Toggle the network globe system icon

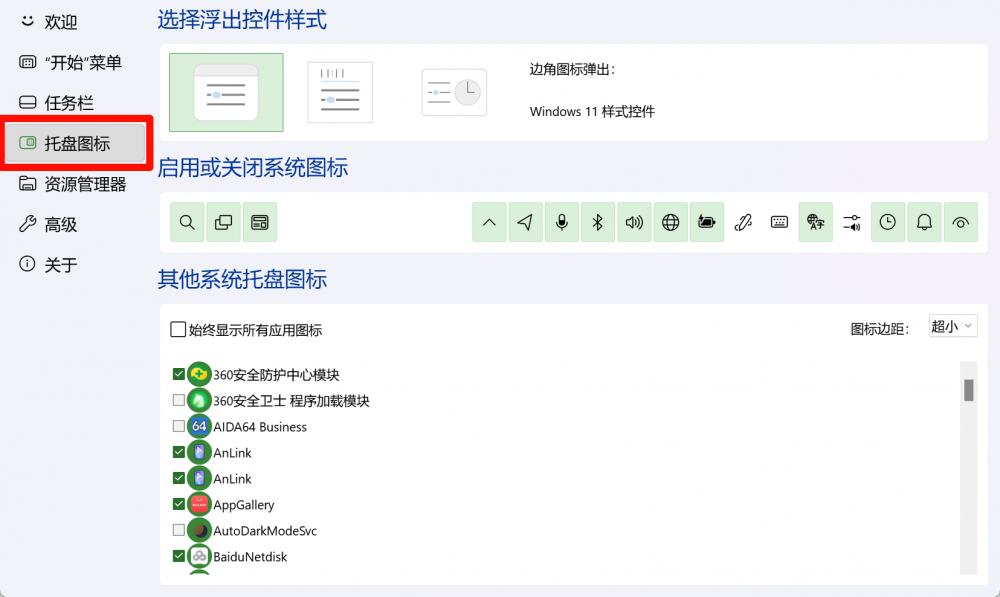pyautogui.click(x=670, y=223)
